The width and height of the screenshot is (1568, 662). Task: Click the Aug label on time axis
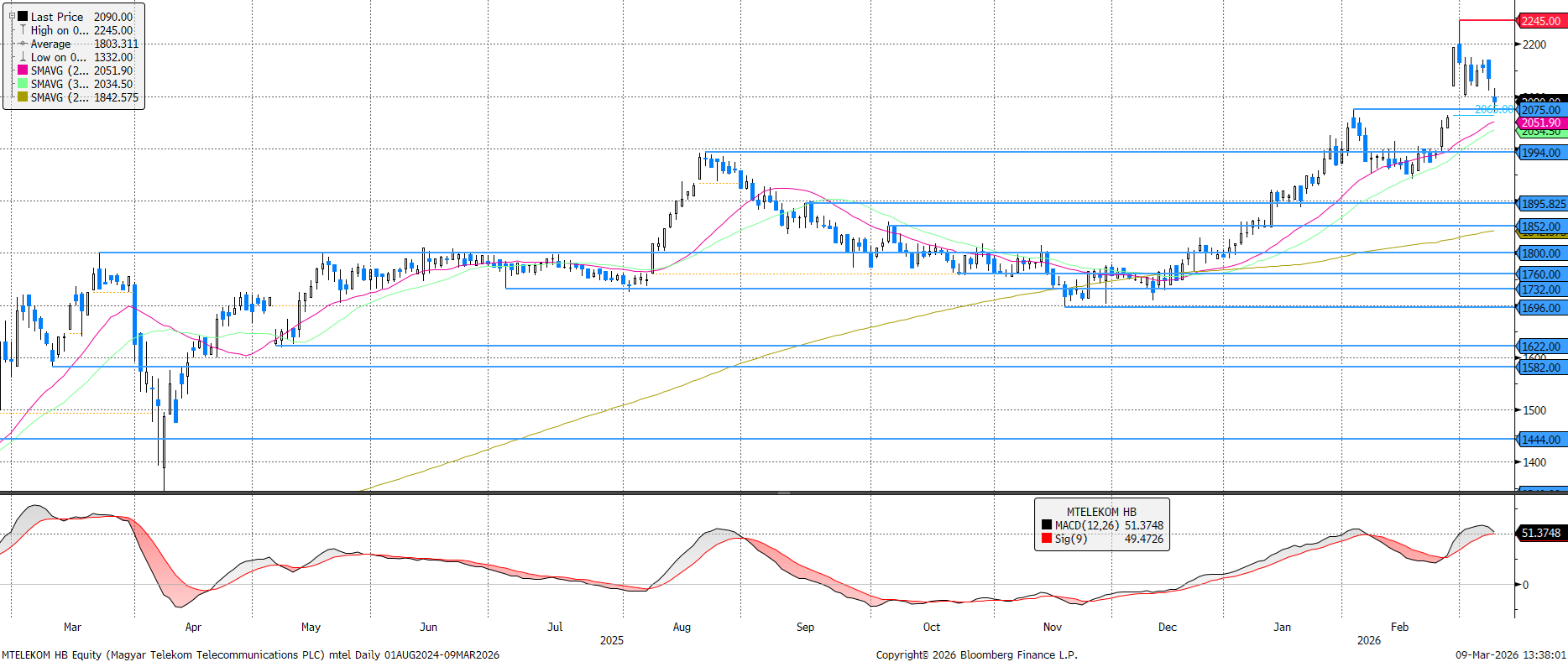coord(682,627)
